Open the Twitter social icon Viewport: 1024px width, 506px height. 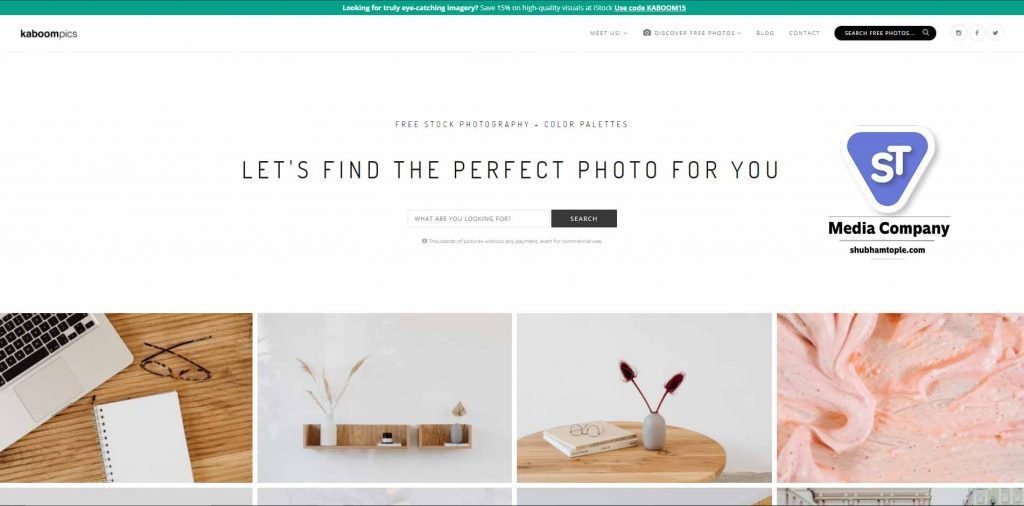click(x=995, y=33)
